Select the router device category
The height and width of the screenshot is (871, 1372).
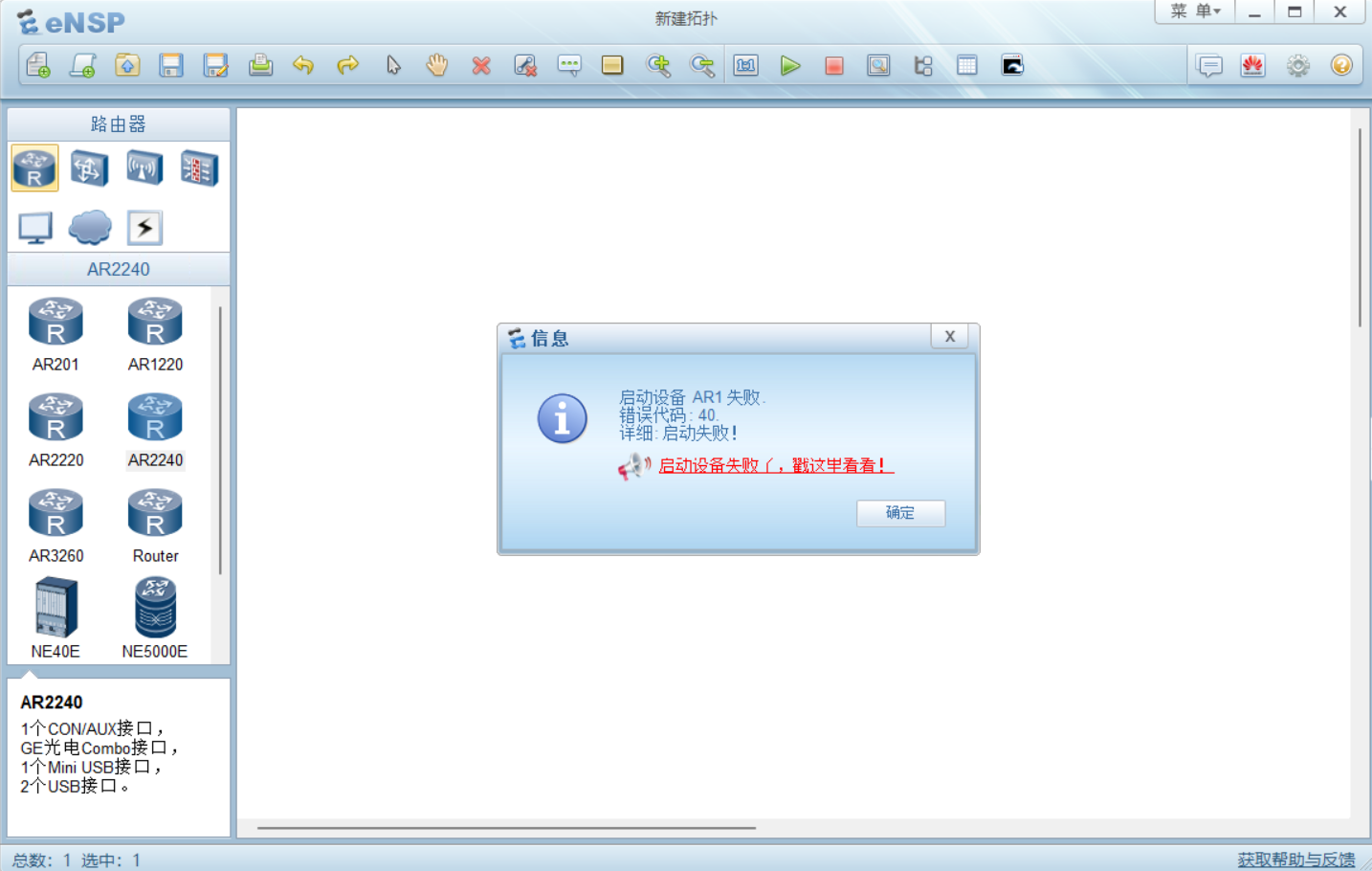coord(35,168)
